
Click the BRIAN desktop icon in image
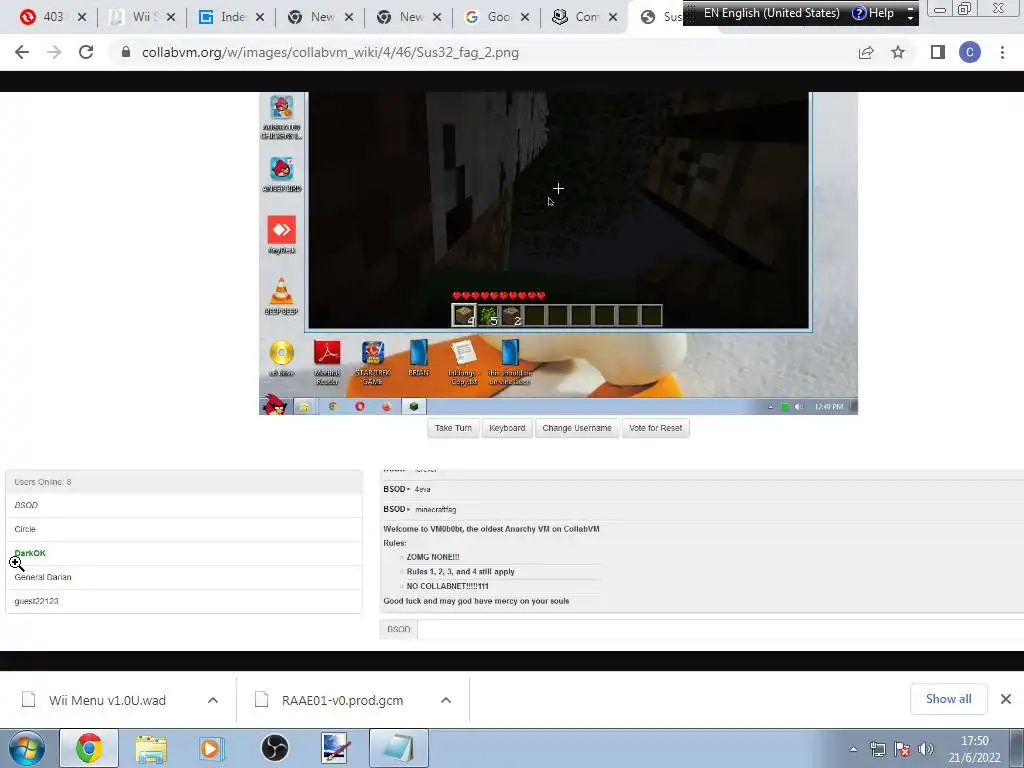(419, 358)
